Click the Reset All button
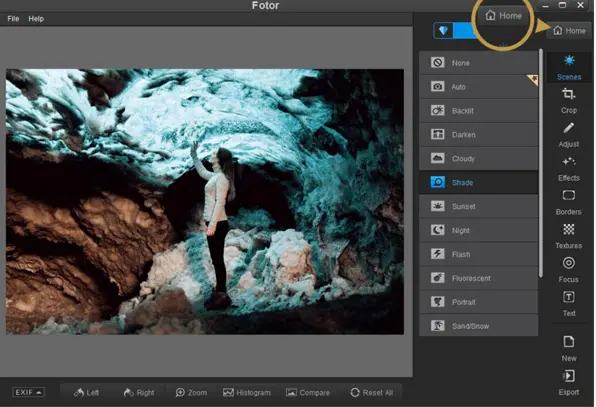The width and height of the screenshot is (596, 407). point(372,393)
